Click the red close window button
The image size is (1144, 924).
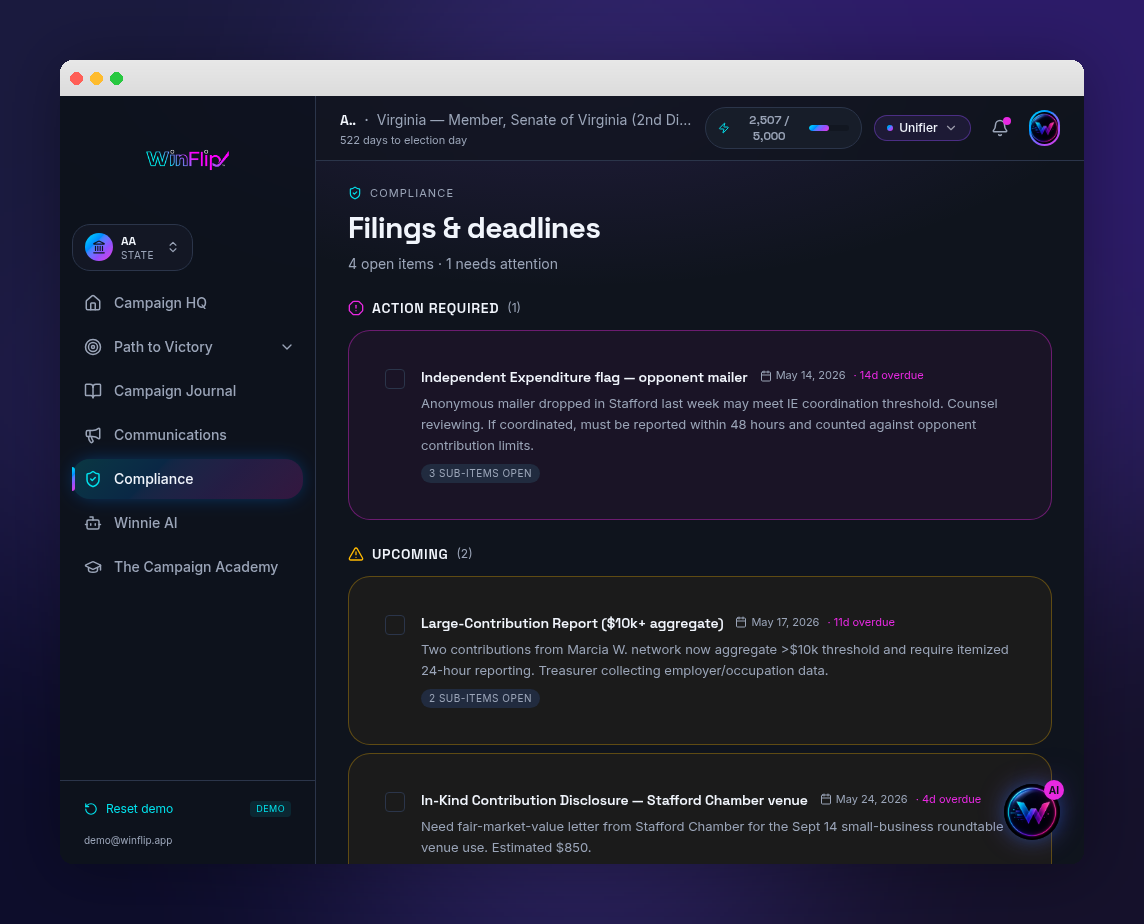[77, 78]
